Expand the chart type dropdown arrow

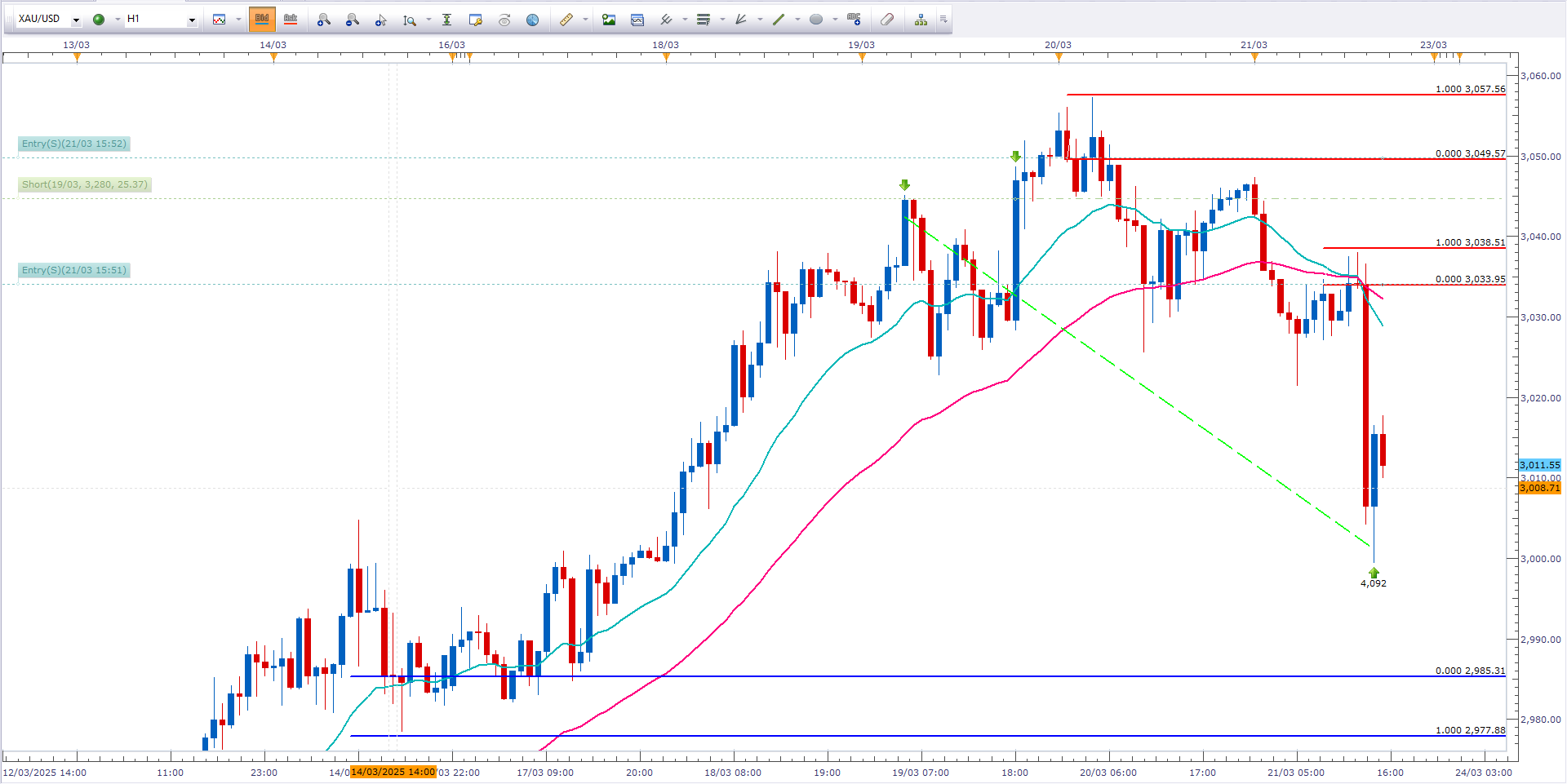point(238,20)
